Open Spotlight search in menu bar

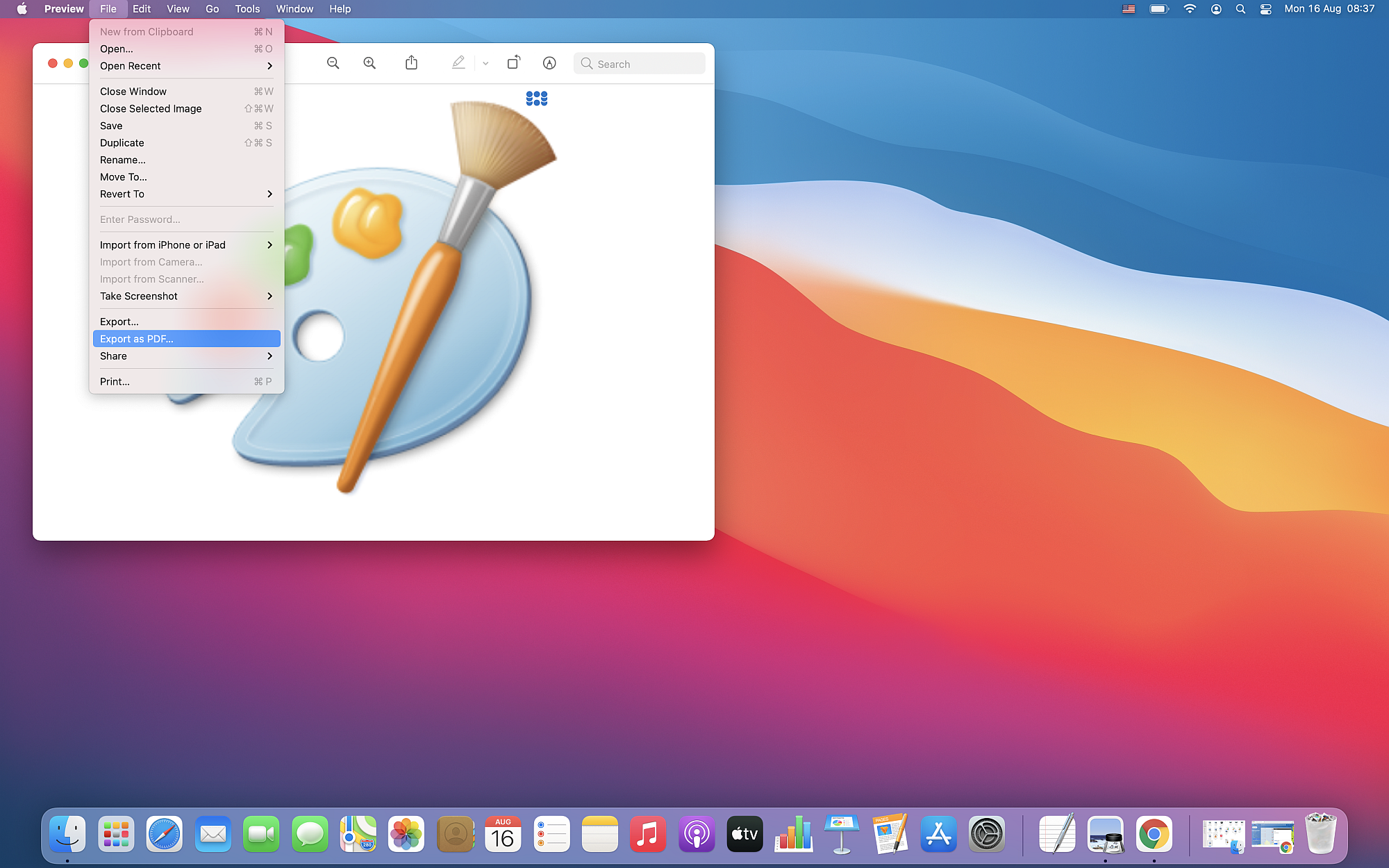pos(1240,9)
